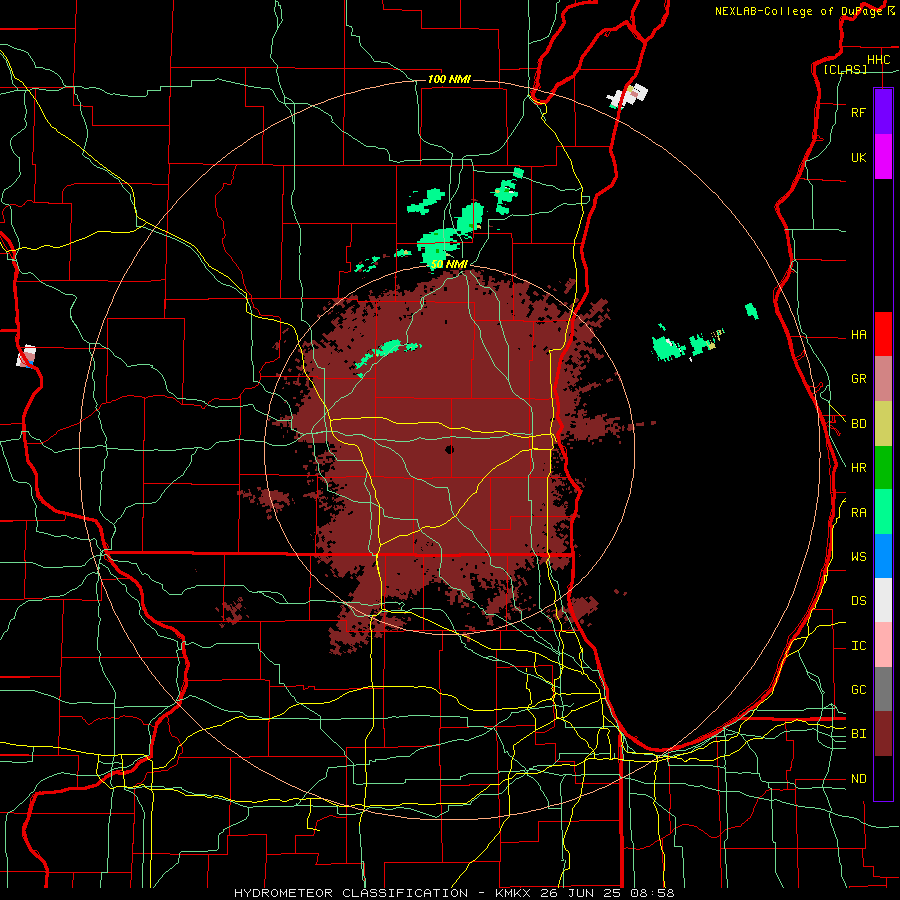Click the 'HA' legend label

point(858,335)
